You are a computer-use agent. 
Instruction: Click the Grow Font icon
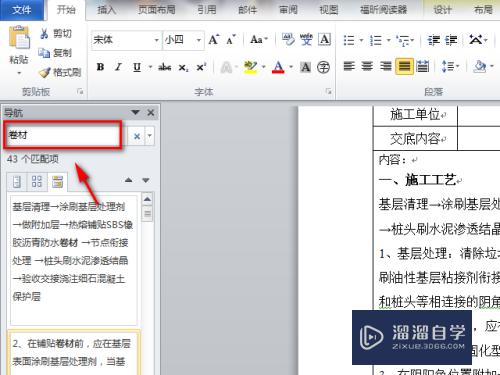click(214, 40)
